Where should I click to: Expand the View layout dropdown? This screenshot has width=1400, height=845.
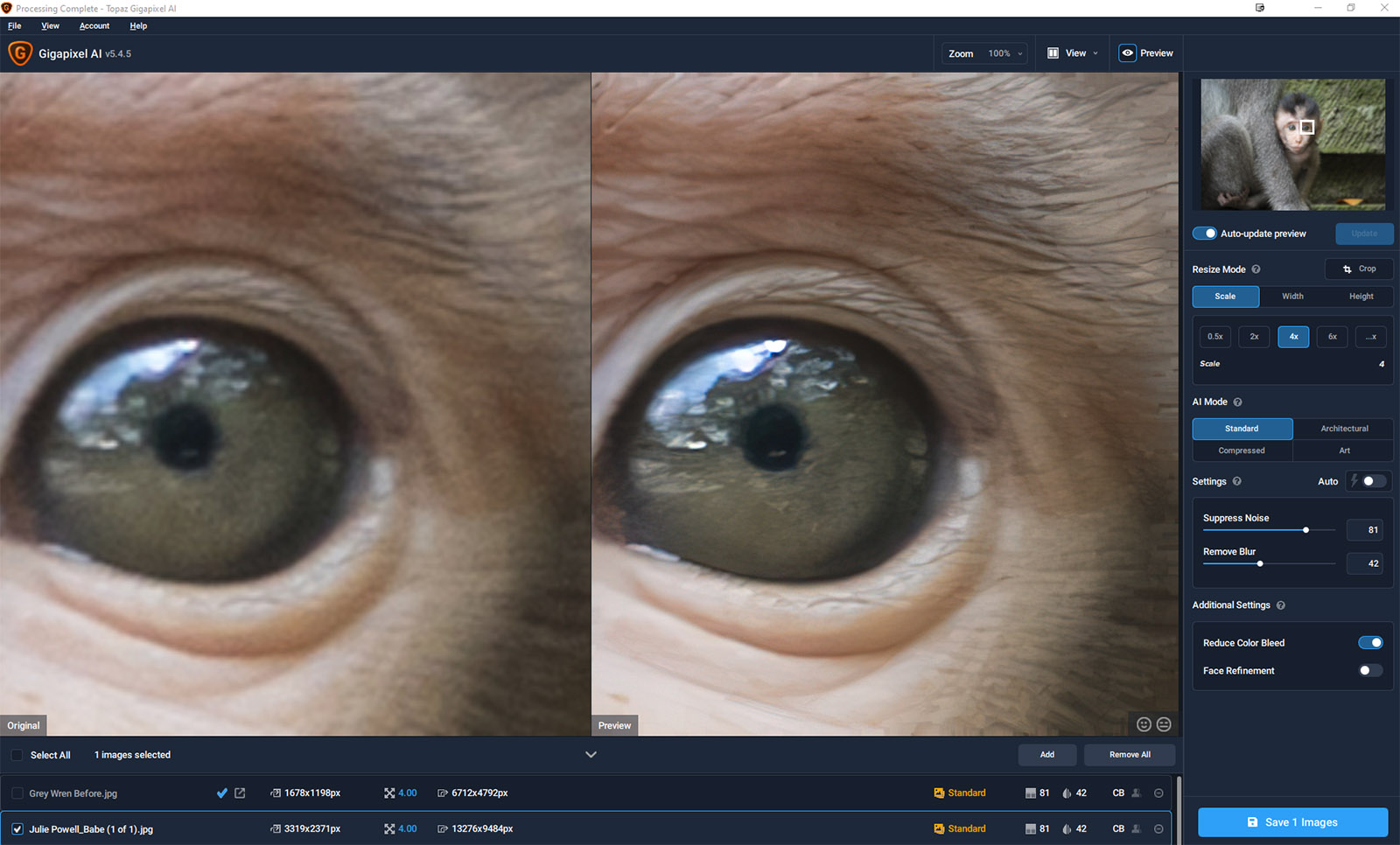1073,53
